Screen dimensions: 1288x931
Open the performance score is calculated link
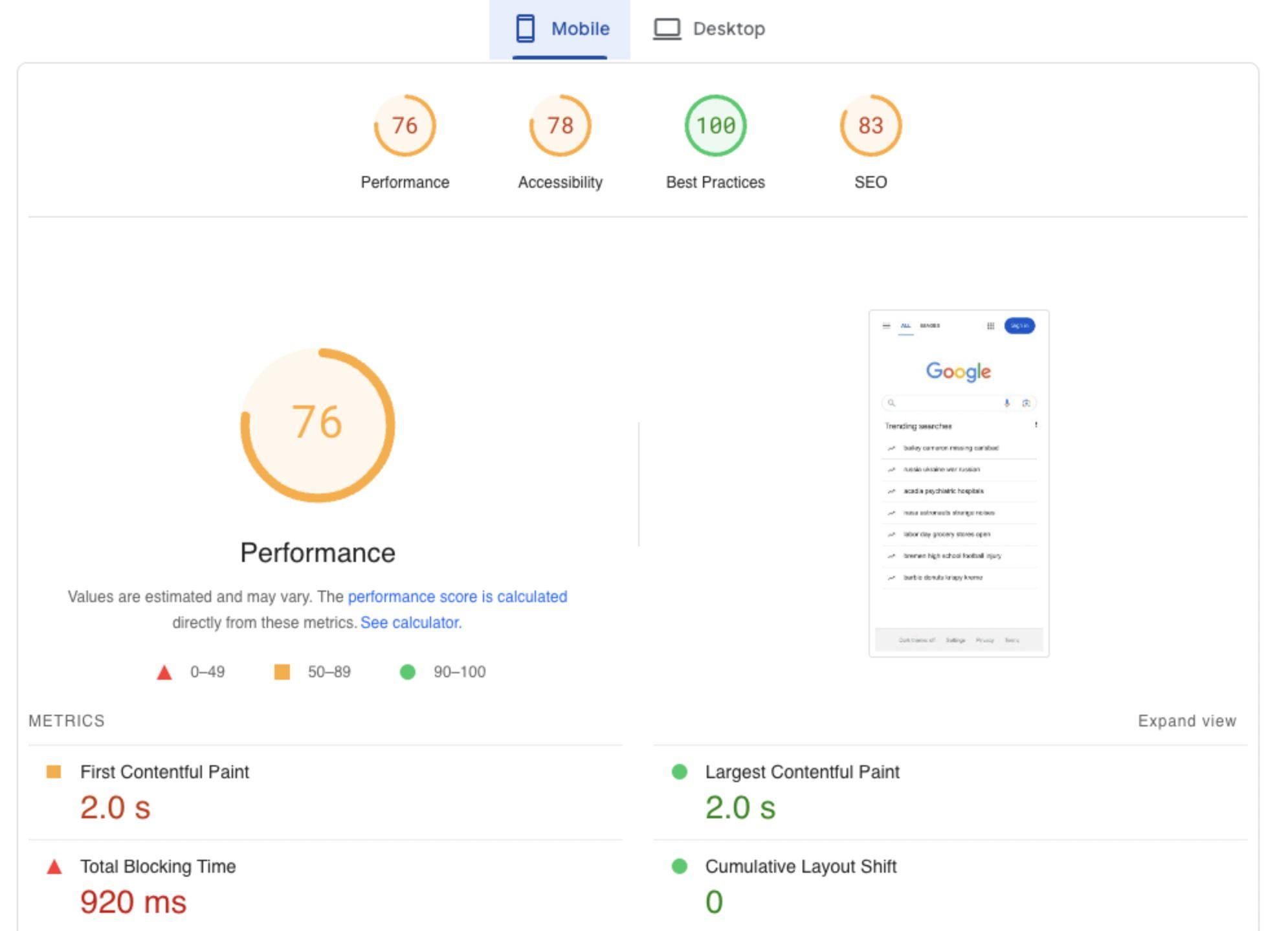(x=458, y=596)
